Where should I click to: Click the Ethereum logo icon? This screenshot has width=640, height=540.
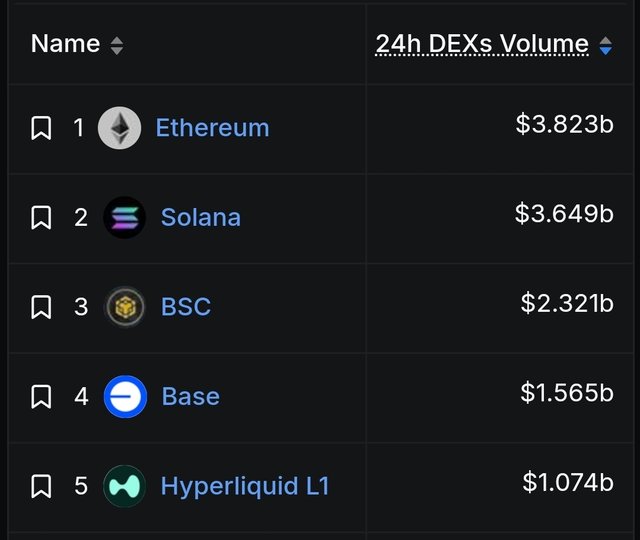pyautogui.click(x=120, y=128)
